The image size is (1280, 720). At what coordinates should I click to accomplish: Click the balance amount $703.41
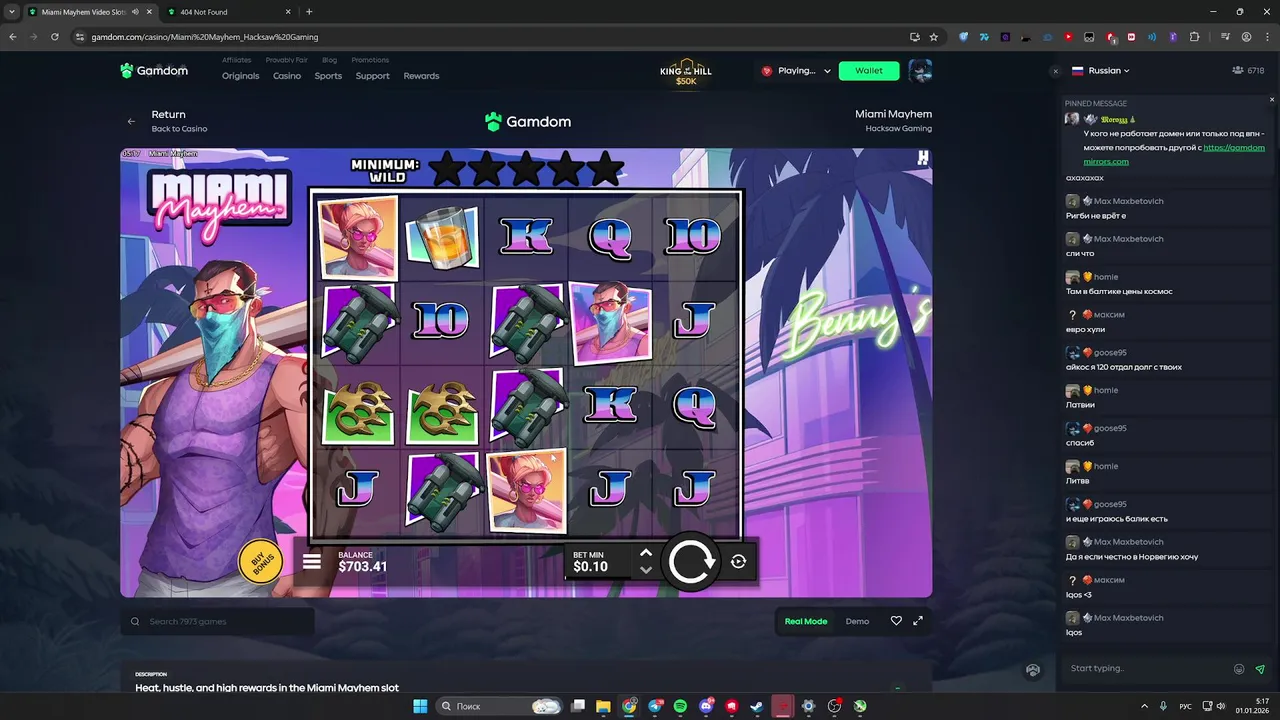[363, 567]
